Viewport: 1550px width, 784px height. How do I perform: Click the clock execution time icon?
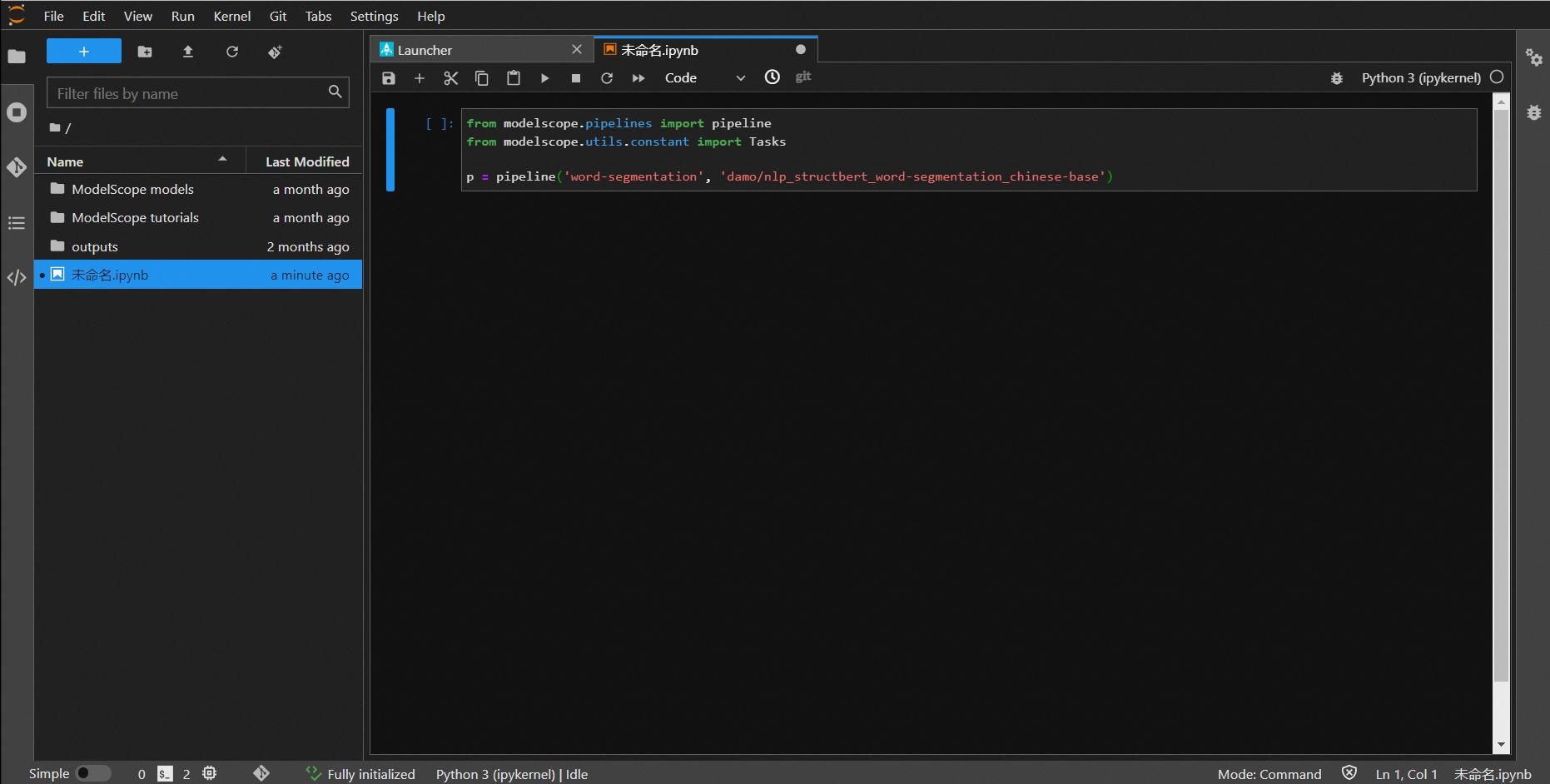click(773, 77)
